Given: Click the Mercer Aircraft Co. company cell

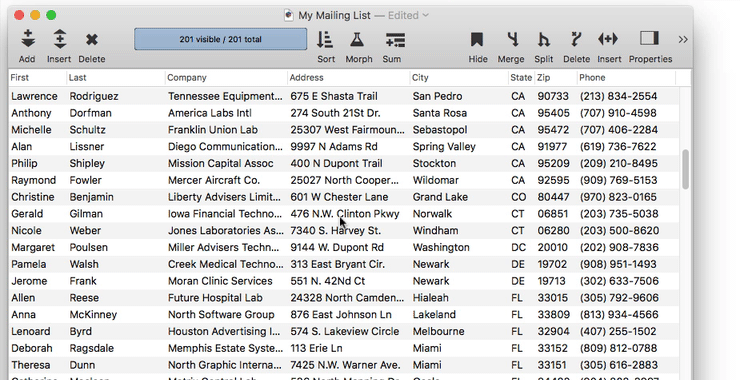Looking at the screenshot, I should 214,180.
